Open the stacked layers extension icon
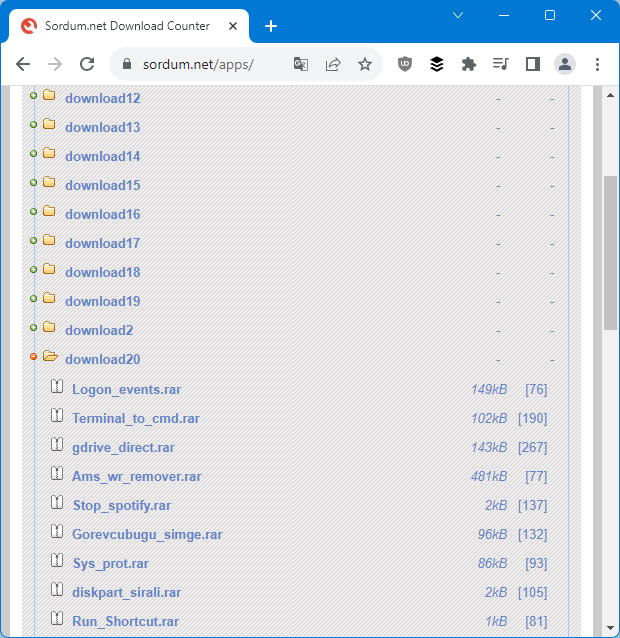The width and height of the screenshot is (620, 638). [437, 64]
